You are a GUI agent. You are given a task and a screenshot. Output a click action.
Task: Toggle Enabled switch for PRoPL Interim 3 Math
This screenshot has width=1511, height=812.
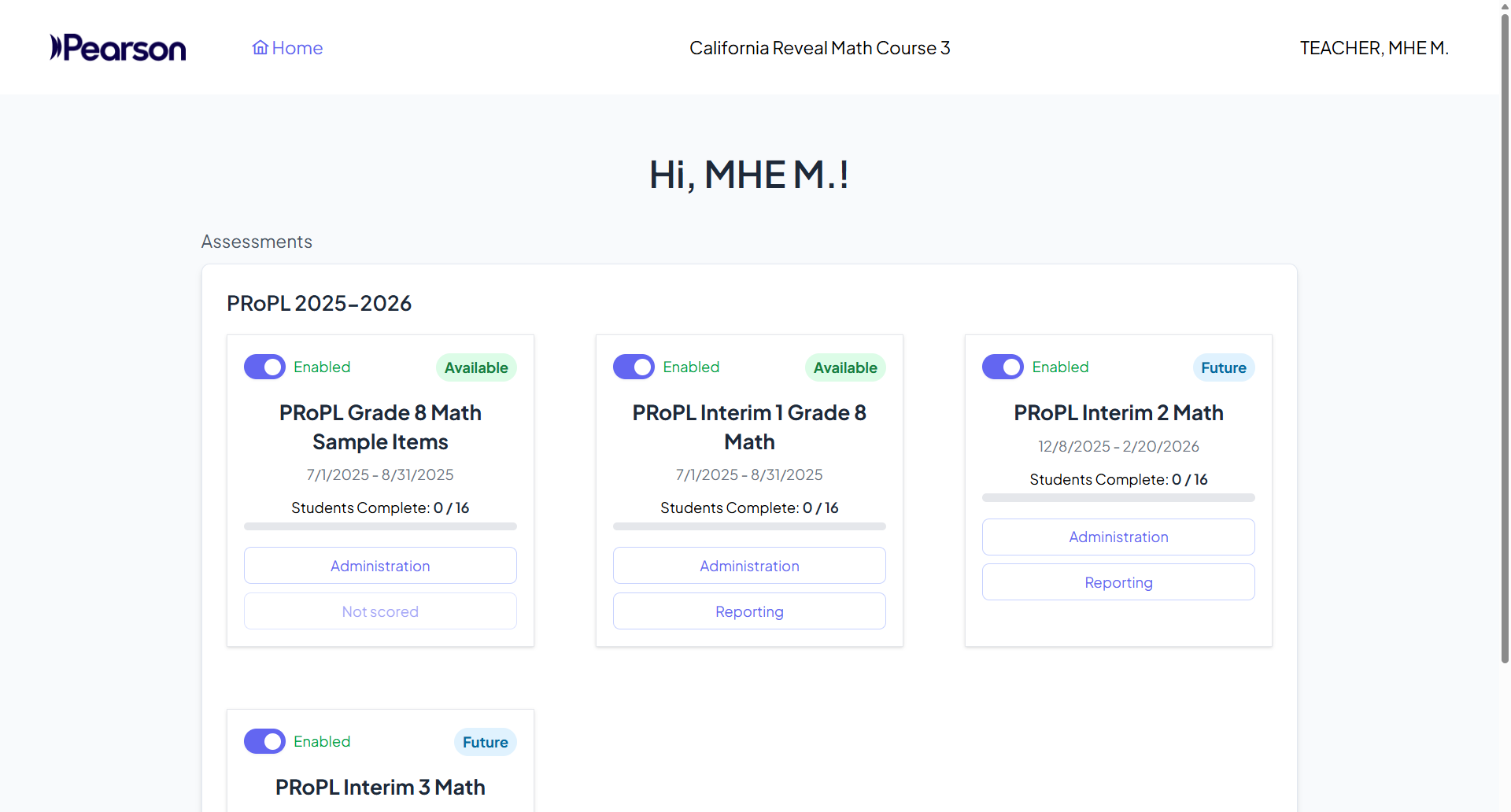[264, 741]
